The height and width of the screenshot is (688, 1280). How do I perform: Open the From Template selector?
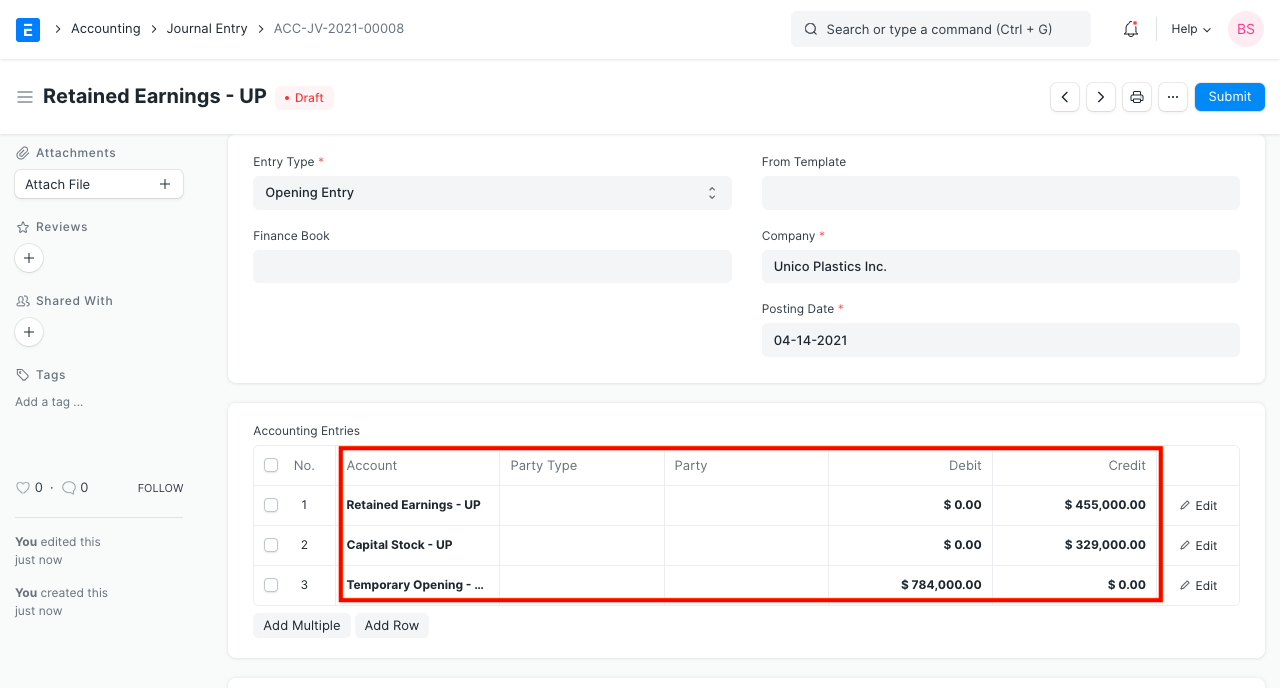pyautogui.click(x=1000, y=192)
